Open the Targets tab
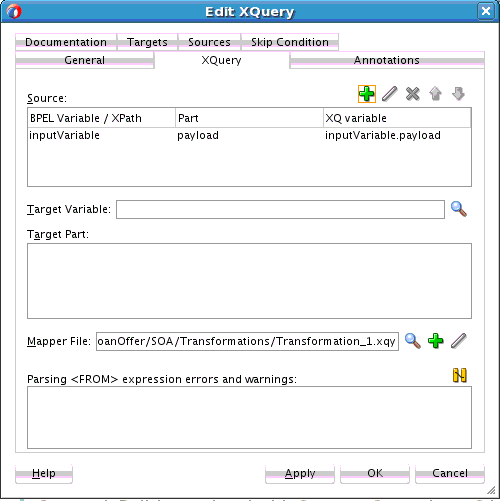 point(147,42)
